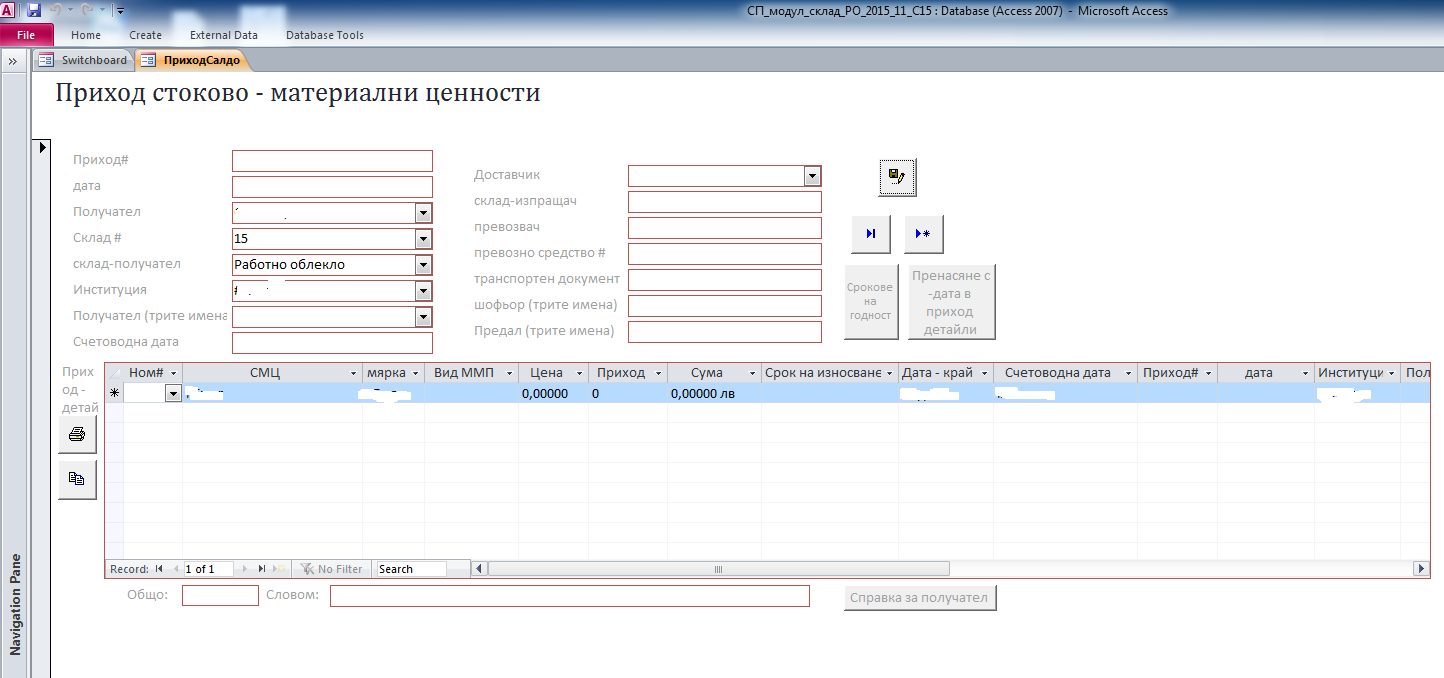Click the No Filter indicator in record bar
1444x678 pixels.
pos(332,569)
